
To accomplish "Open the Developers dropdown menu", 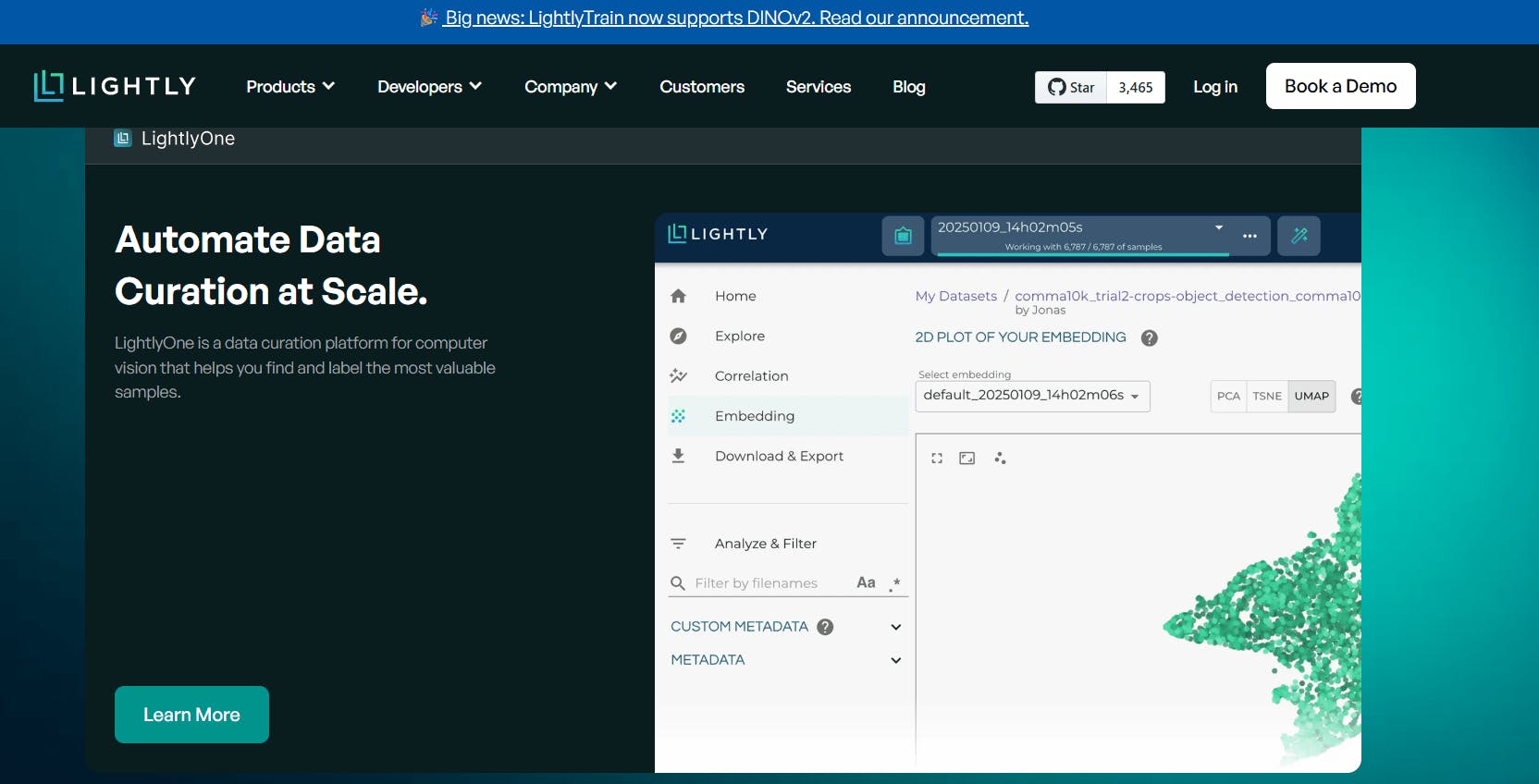I will click(x=429, y=86).
